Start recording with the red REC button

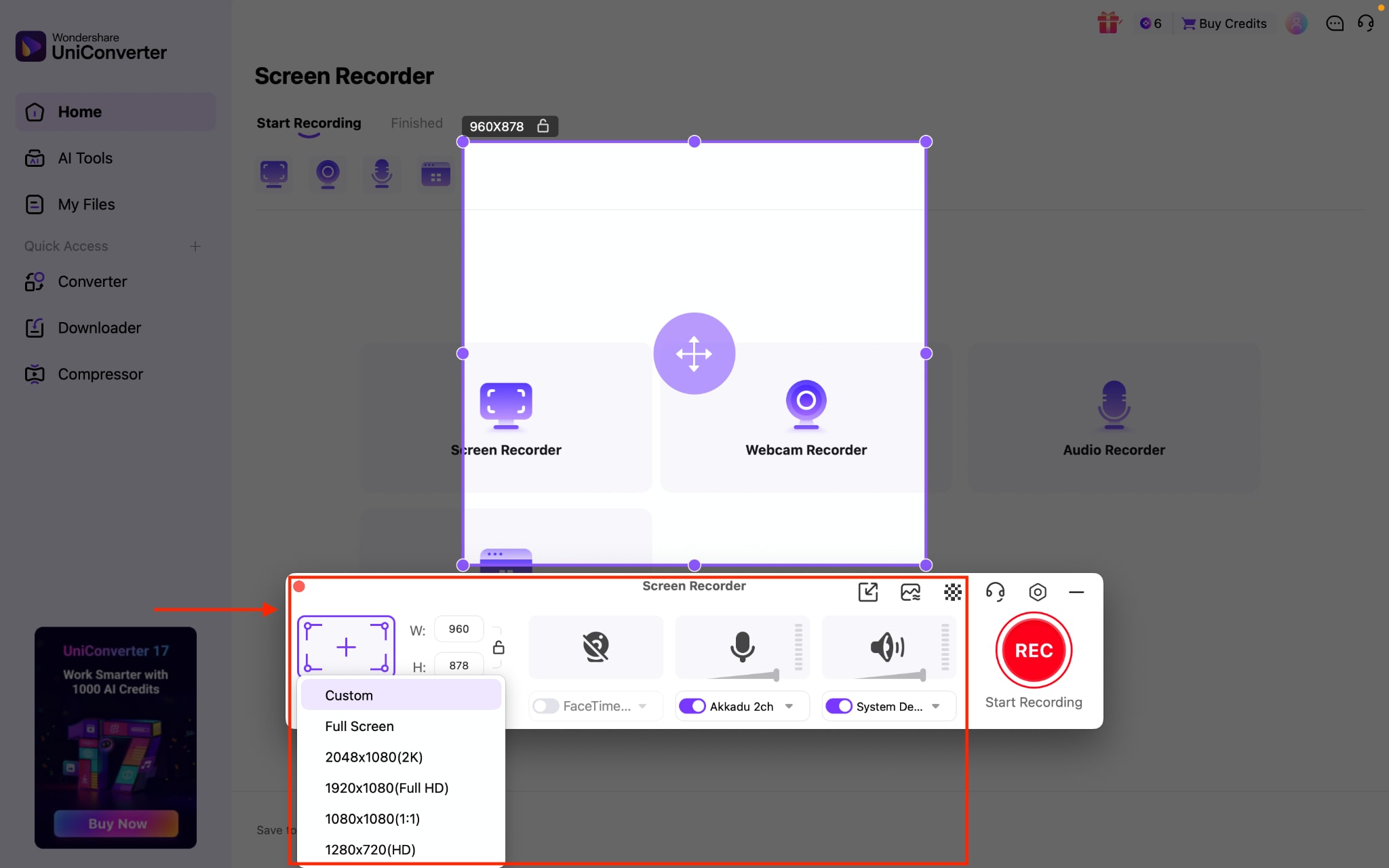[1034, 650]
